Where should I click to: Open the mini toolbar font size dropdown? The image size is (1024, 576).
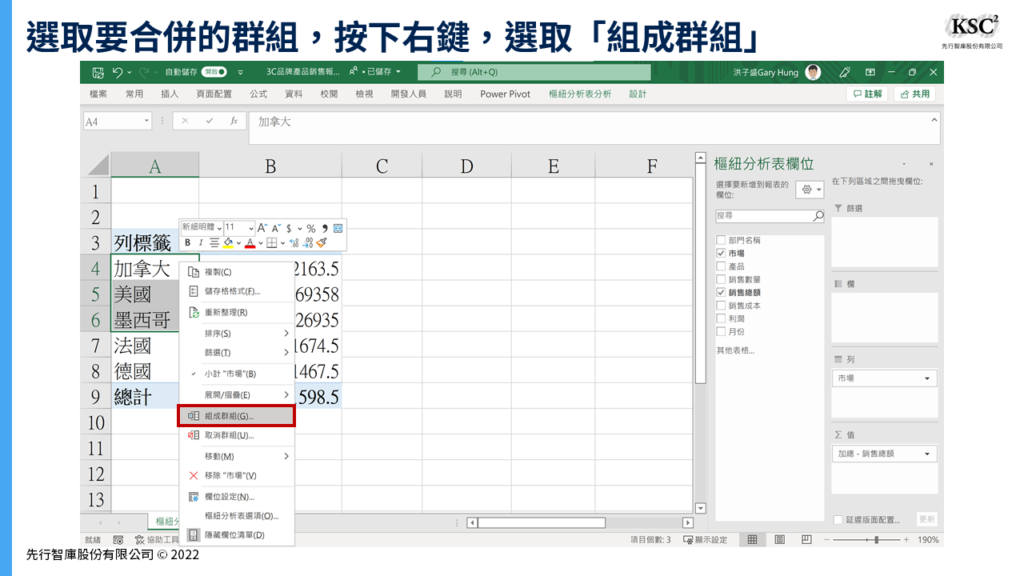click(251, 228)
